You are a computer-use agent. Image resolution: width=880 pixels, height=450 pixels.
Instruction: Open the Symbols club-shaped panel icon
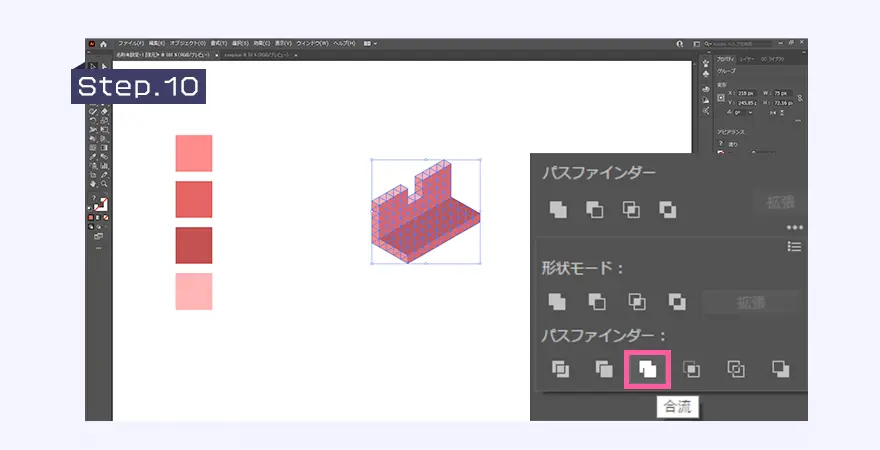pos(705,74)
